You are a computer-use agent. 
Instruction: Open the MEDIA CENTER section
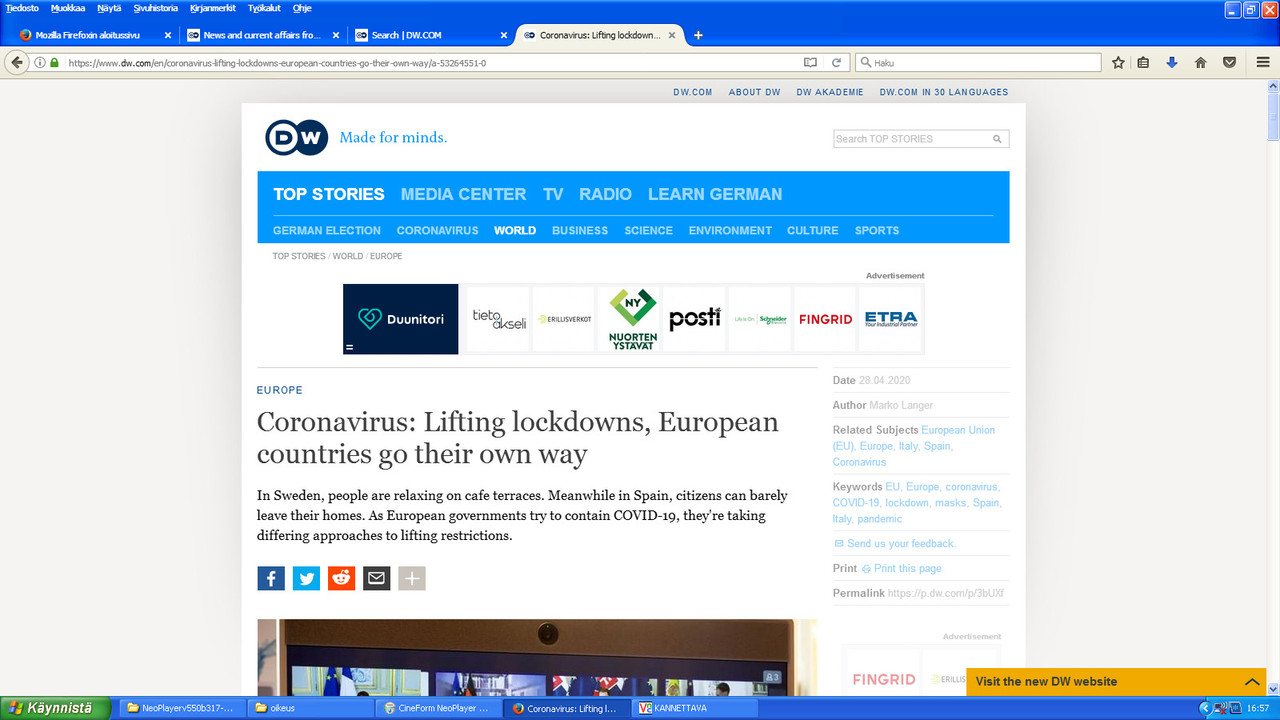[463, 194]
